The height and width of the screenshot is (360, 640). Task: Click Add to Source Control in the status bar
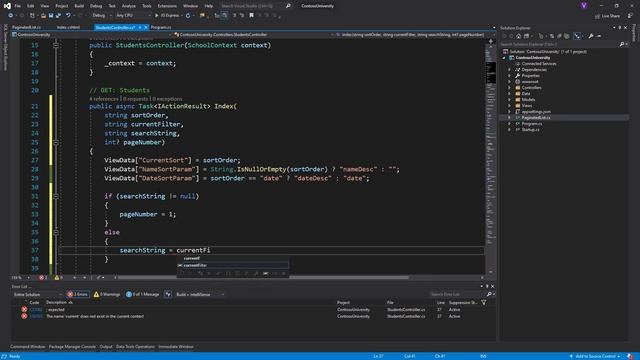tap(595, 356)
